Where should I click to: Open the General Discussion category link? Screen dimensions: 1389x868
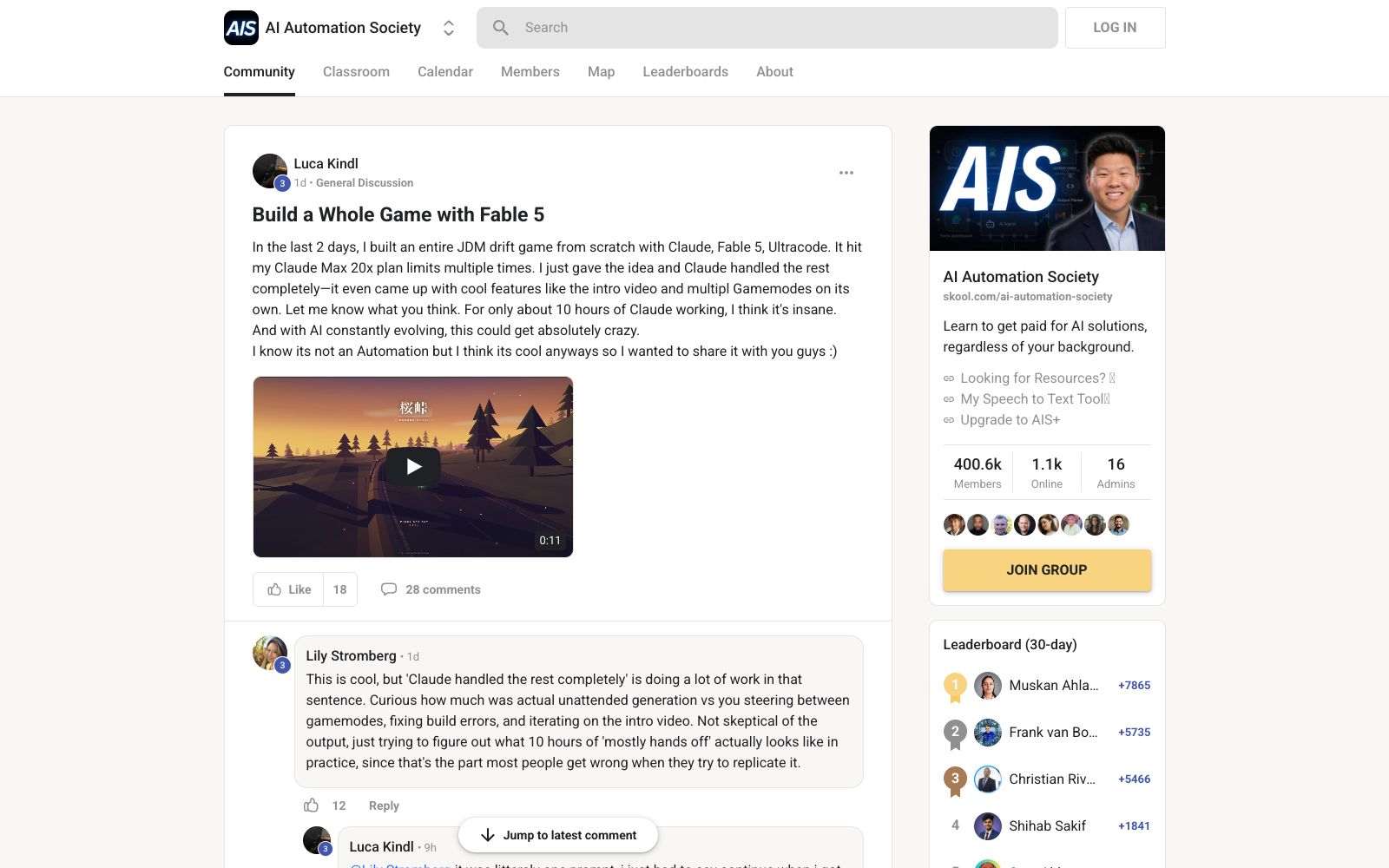point(365,183)
